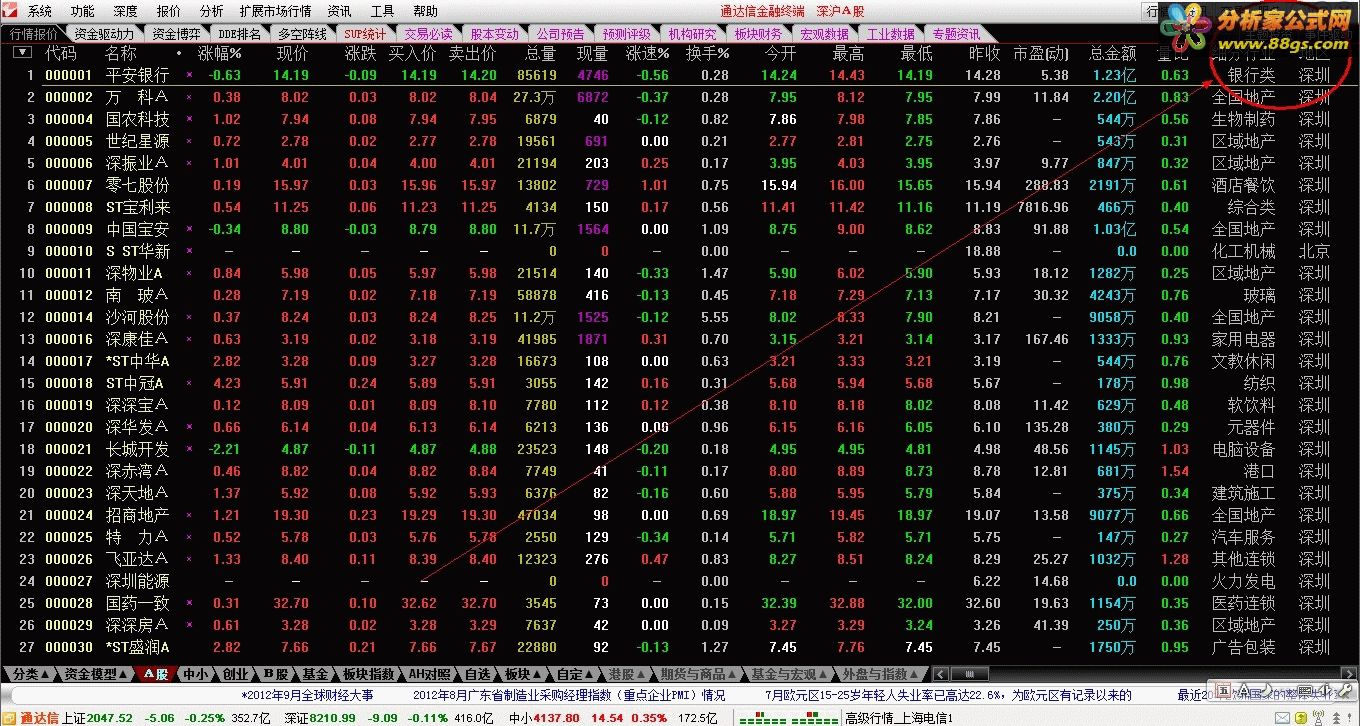1360x726 pixels.
Task: Select the 基金 bottom tab
Action: (314, 674)
